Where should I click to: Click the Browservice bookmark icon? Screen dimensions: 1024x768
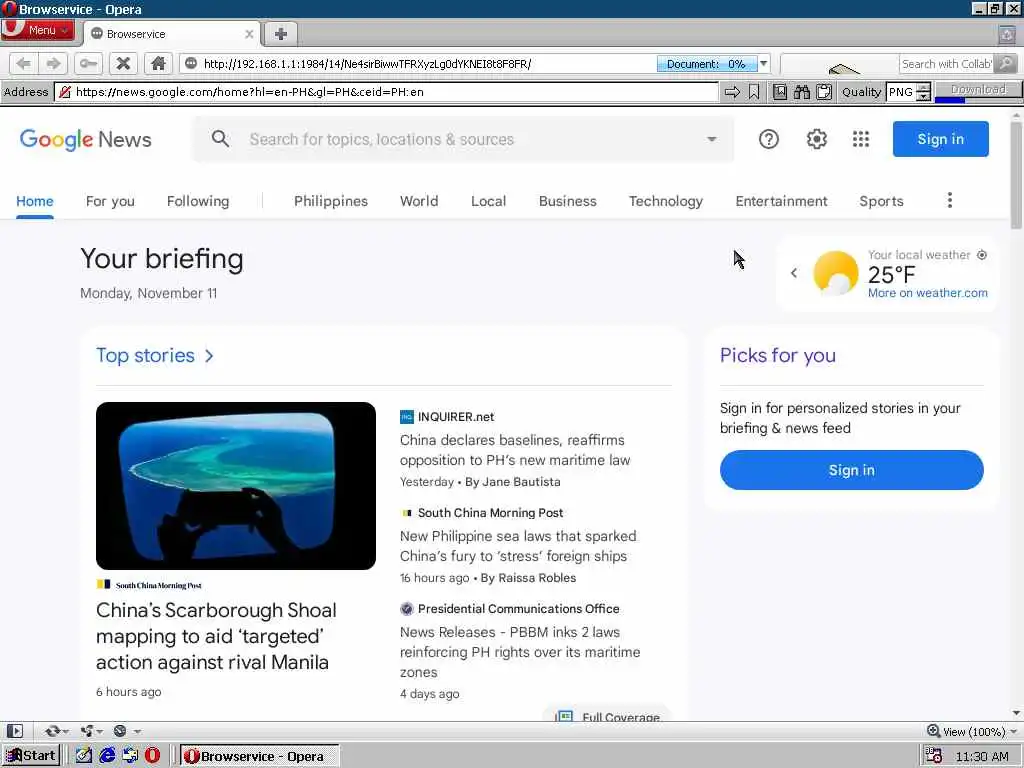tap(754, 92)
